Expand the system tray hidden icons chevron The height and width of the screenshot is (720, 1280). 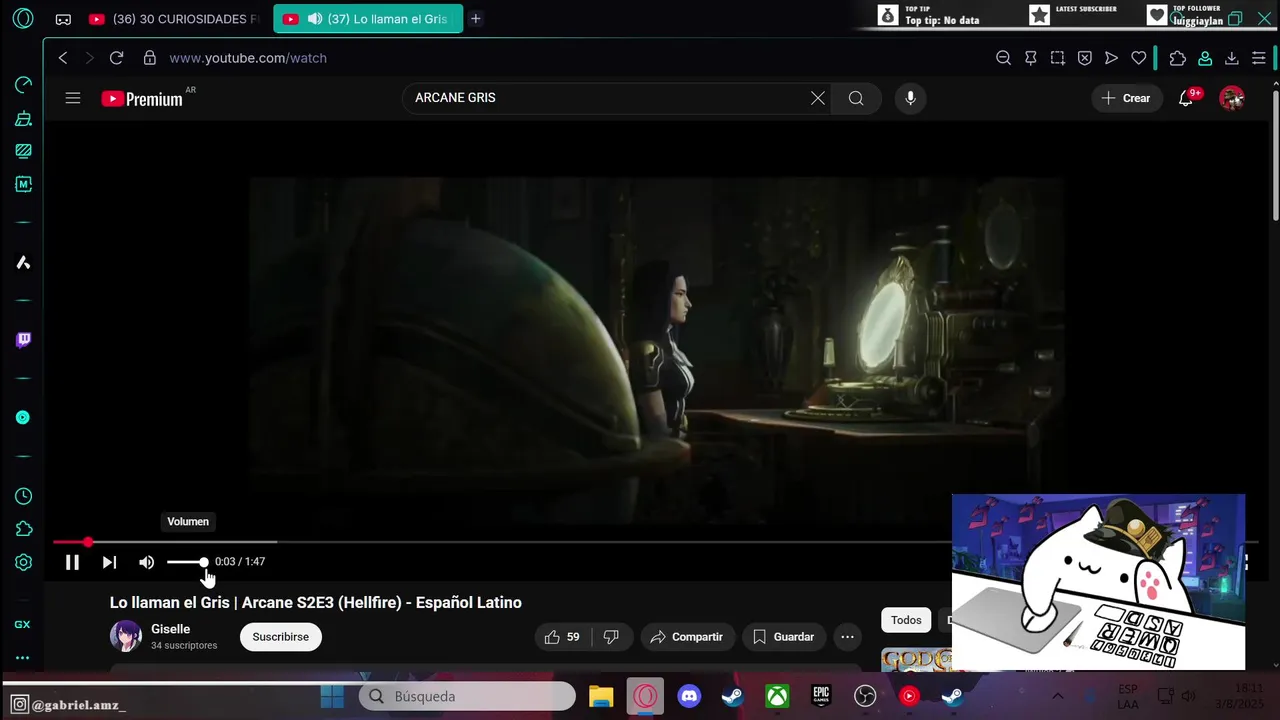click(1058, 696)
